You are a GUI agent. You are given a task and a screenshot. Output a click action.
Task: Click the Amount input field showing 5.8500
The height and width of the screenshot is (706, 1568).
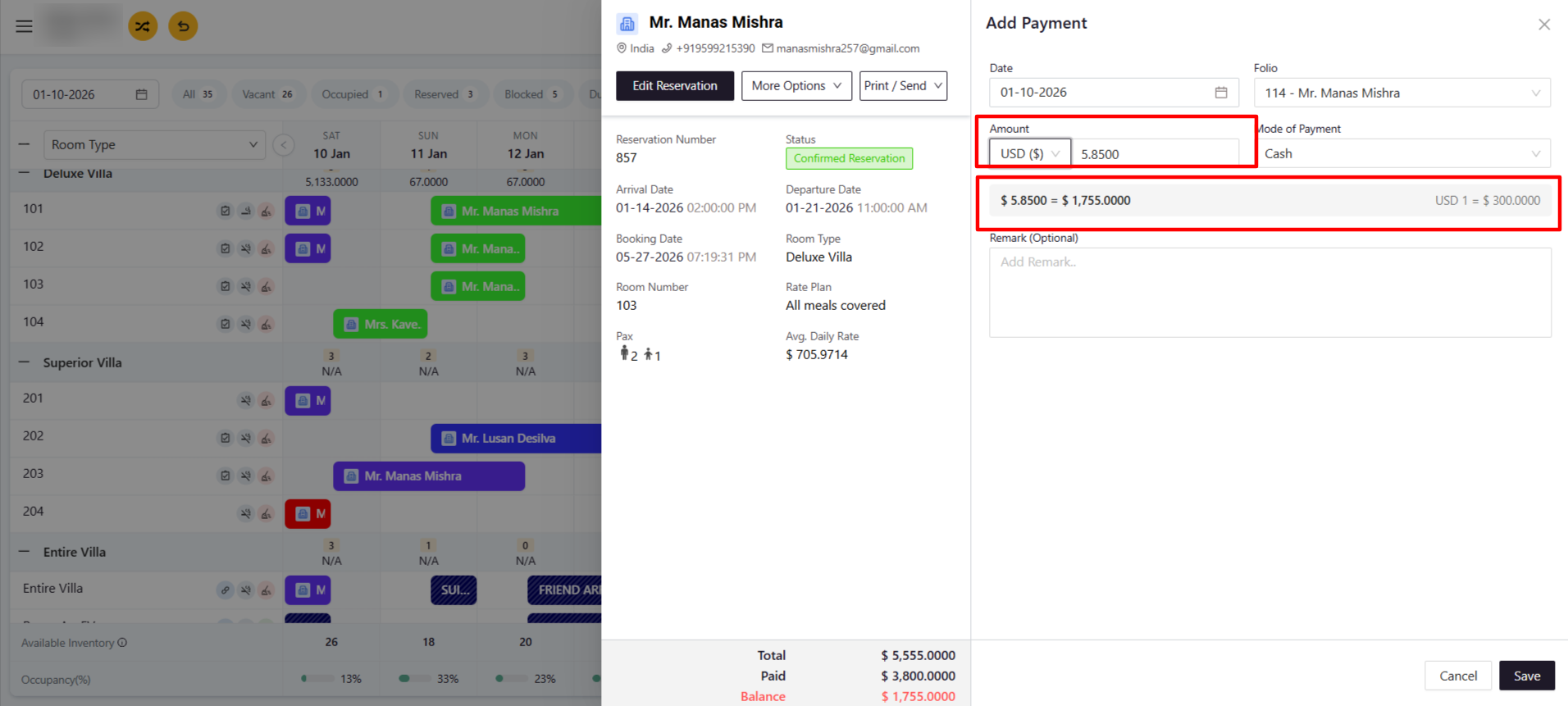click(x=1155, y=153)
